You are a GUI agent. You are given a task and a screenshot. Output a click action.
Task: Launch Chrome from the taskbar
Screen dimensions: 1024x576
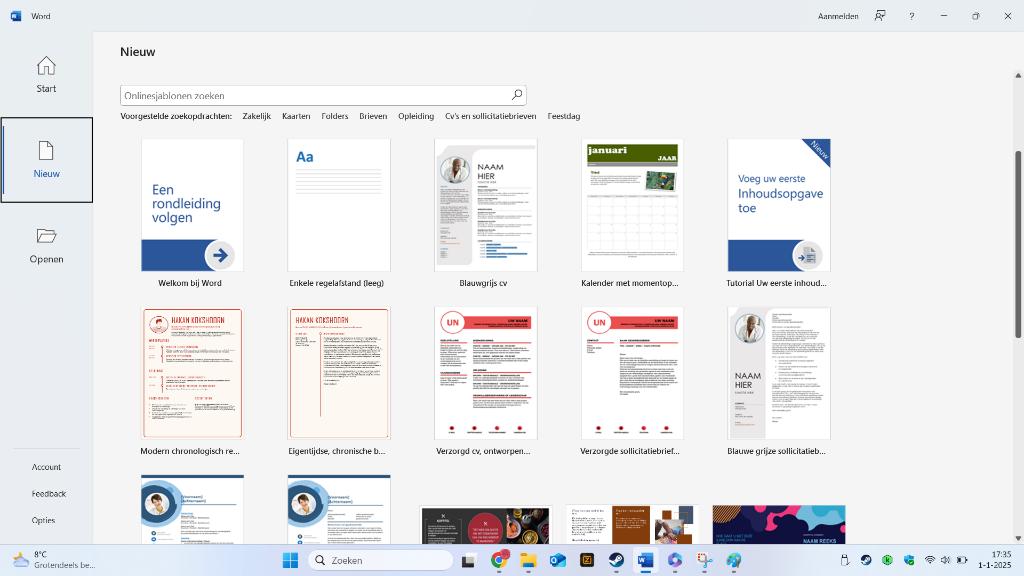tap(500, 560)
